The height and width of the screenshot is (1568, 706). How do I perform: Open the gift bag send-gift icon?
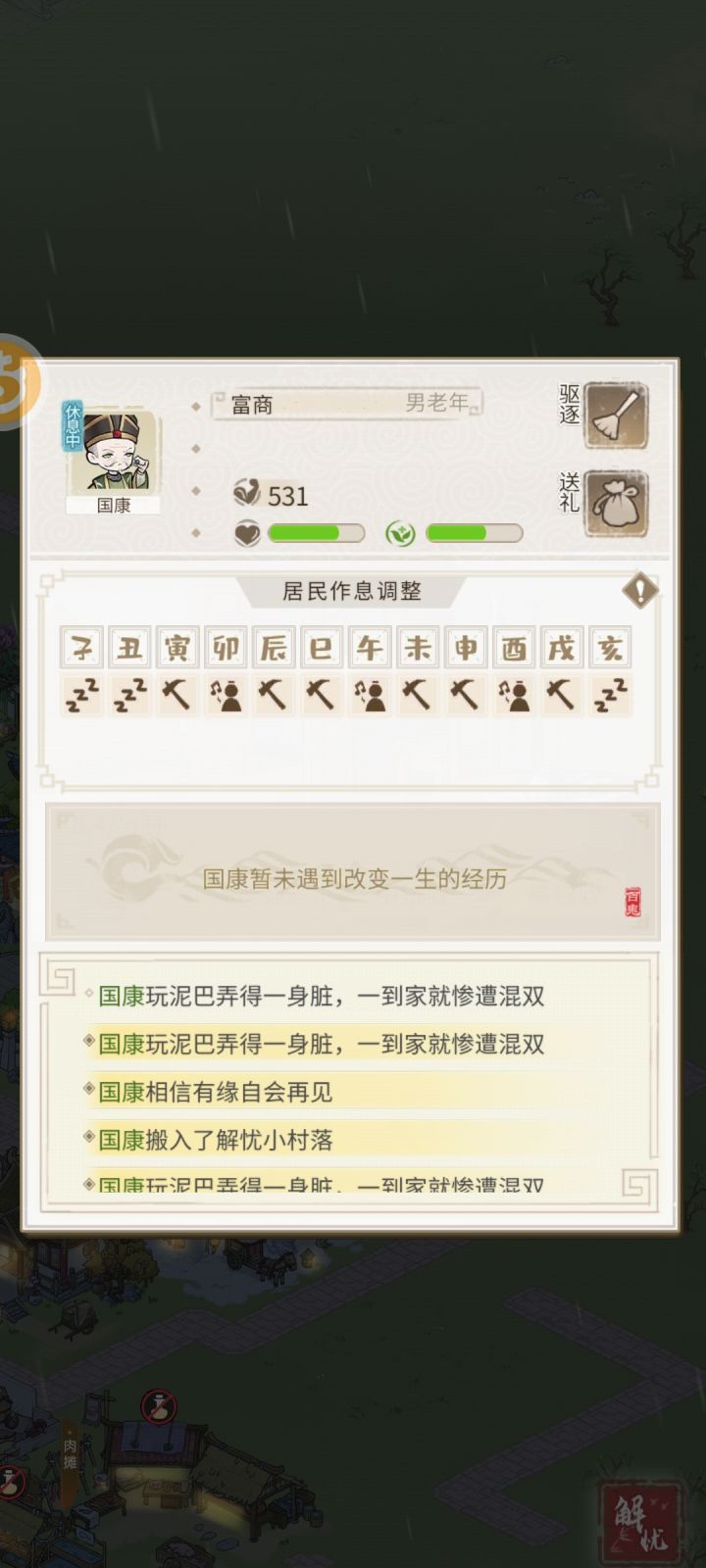point(617,505)
